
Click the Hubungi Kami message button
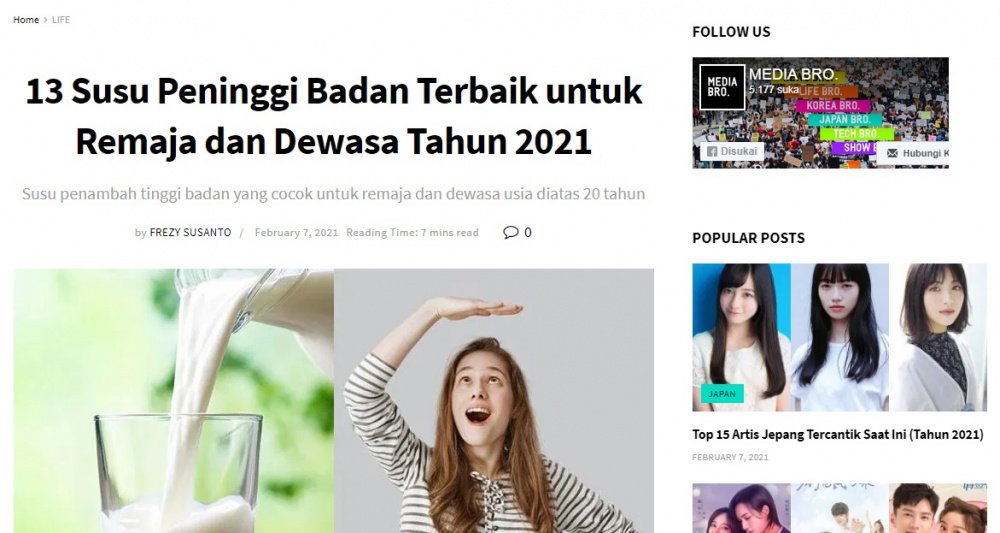[914, 153]
